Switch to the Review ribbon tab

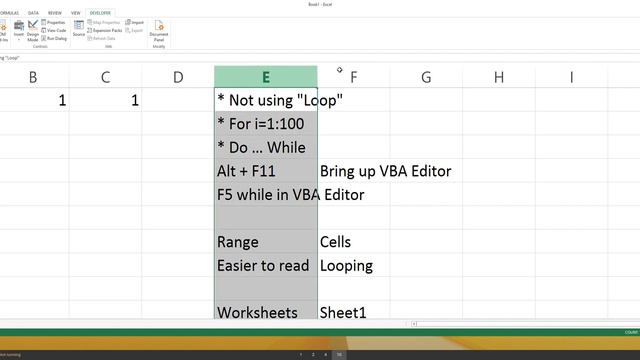pyautogui.click(x=55, y=13)
